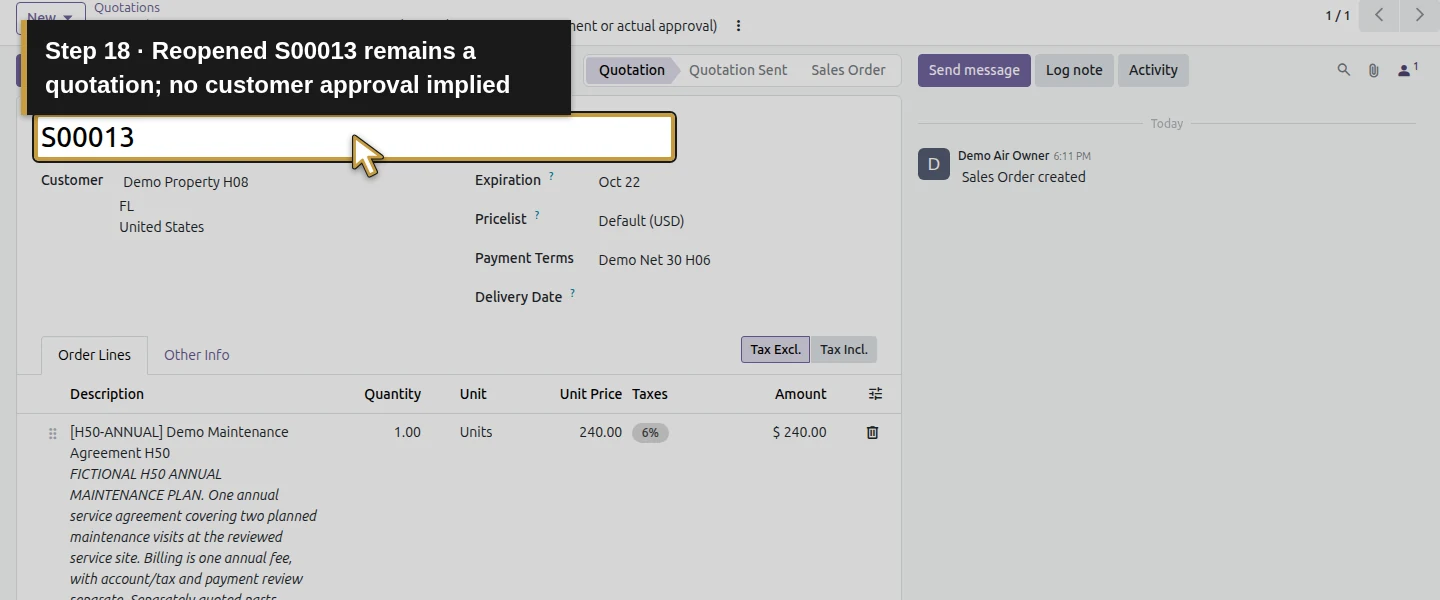Viewport: 1440px width, 600px height.
Task: Click the Description column header
Action: [x=107, y=394]
